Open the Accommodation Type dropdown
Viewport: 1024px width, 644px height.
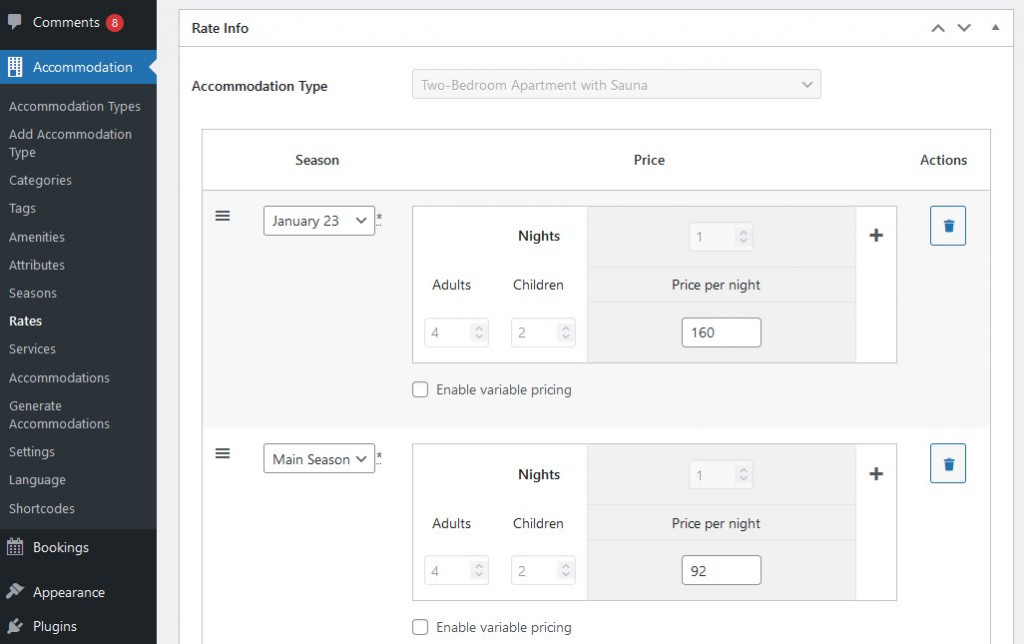[616, 85]
